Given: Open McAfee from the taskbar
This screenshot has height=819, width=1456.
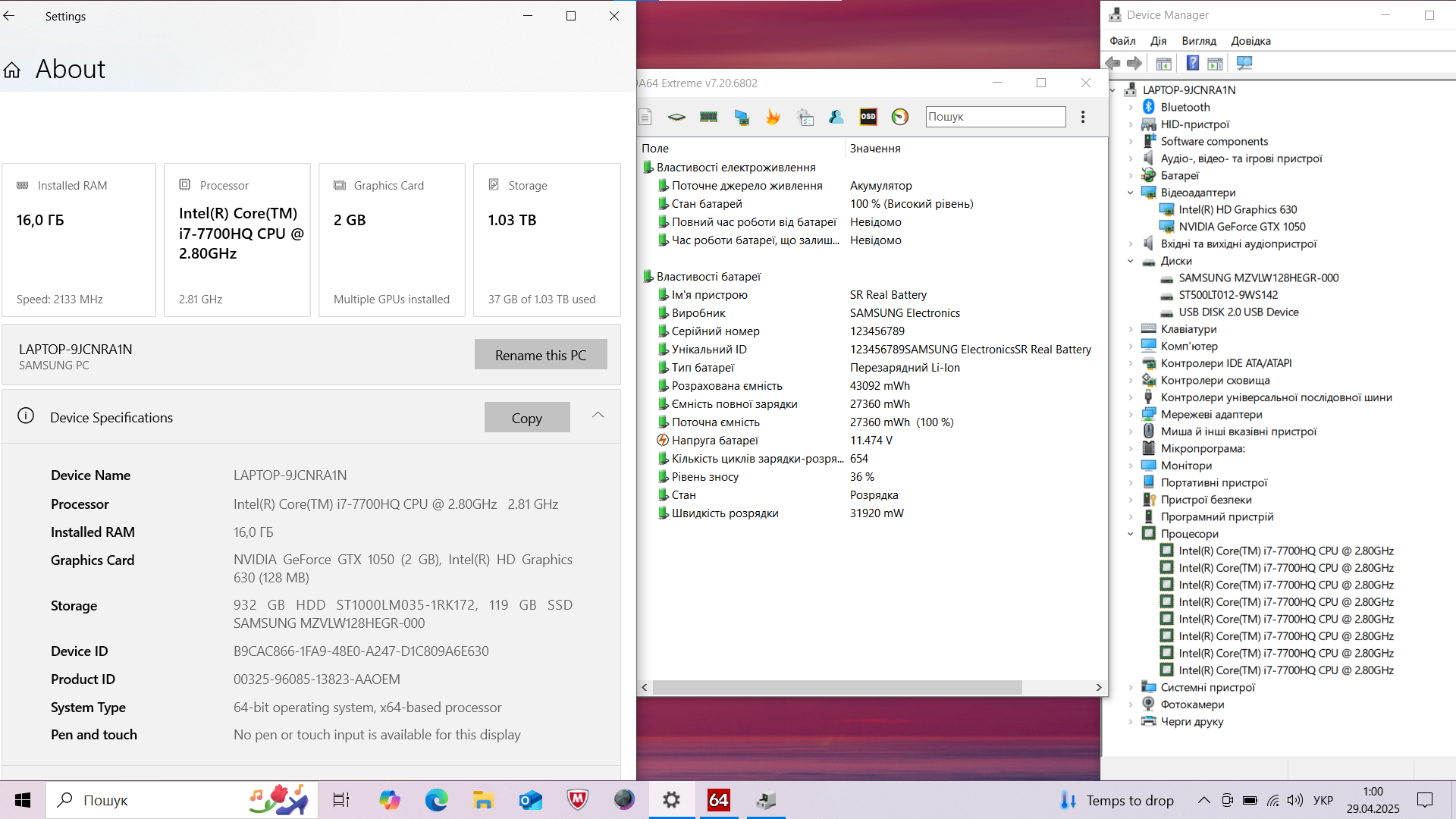Looking at the screenshot, I should click(x=578, y=800).
